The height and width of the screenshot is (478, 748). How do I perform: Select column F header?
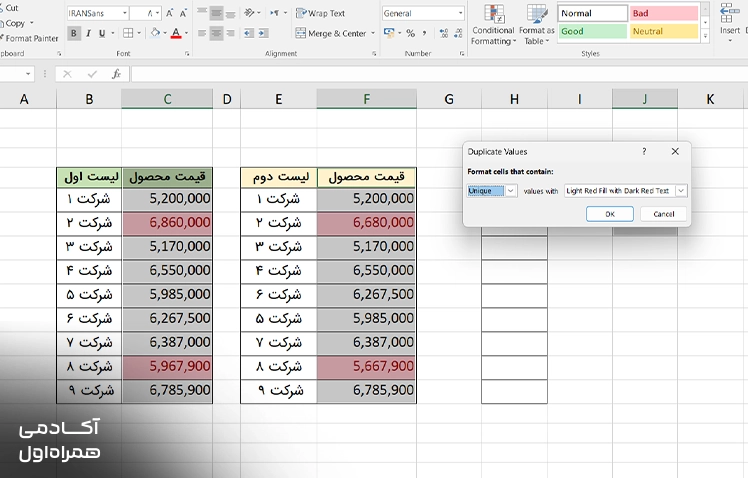click(x=366, y=99)
